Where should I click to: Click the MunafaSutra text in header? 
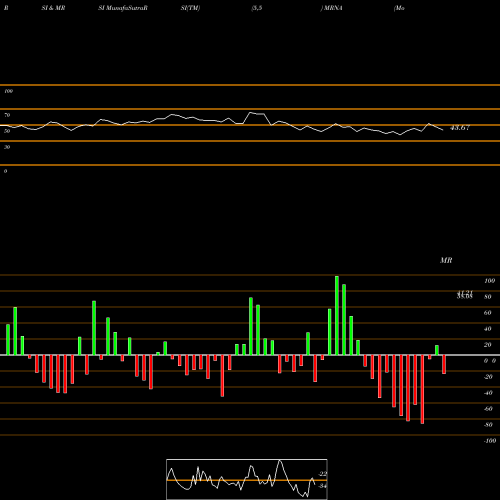point(124,8)
